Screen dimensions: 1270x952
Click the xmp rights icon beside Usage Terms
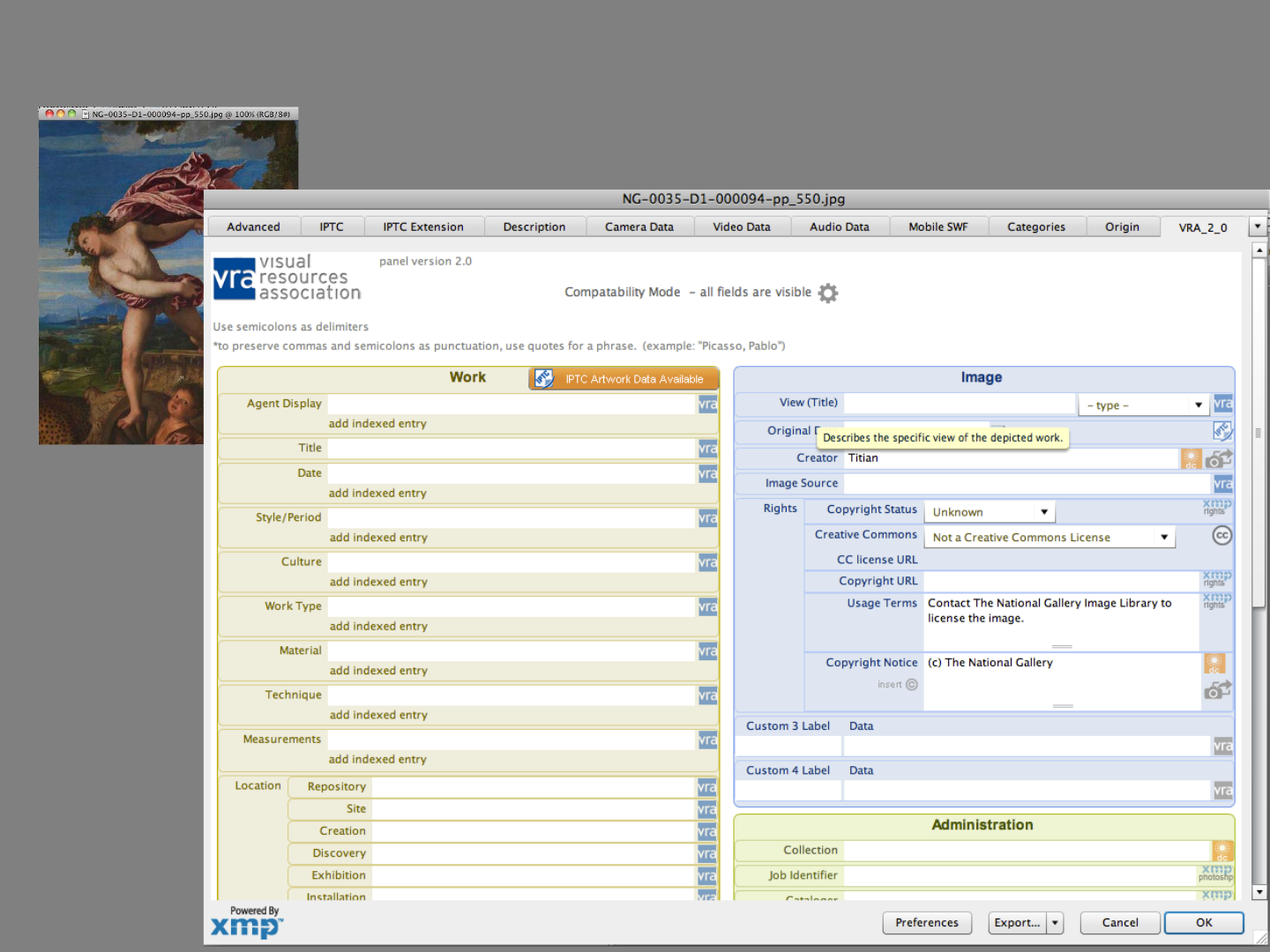coord(1217,600)
